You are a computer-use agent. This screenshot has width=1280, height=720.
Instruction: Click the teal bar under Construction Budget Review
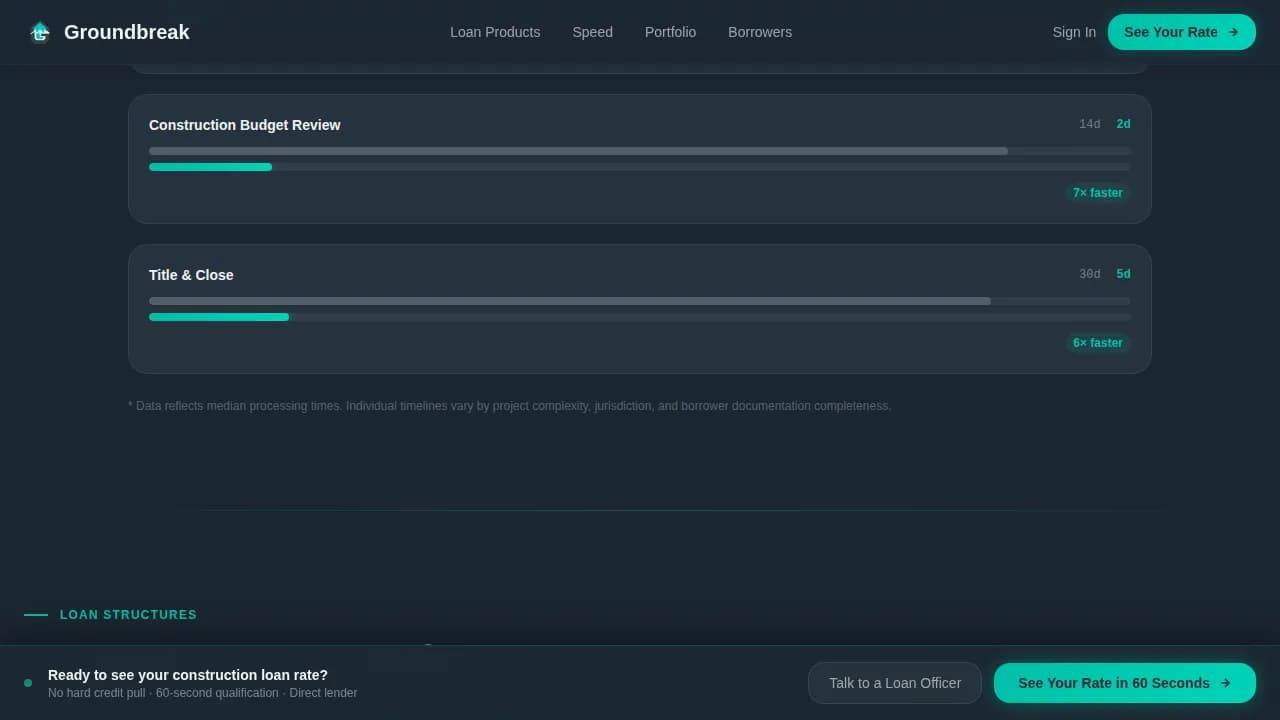point(210,167)
